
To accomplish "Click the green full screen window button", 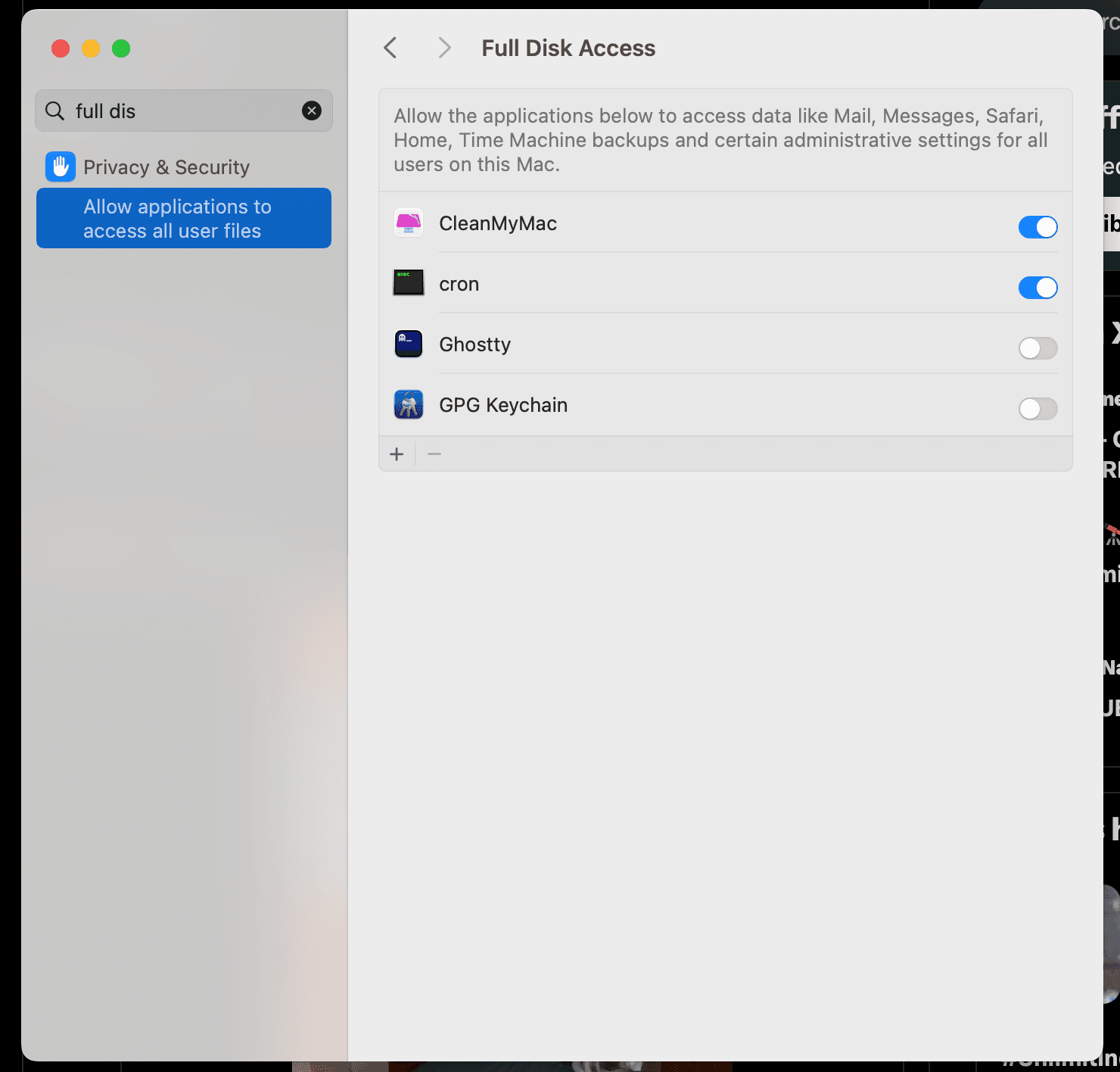I will pos(121,48).
